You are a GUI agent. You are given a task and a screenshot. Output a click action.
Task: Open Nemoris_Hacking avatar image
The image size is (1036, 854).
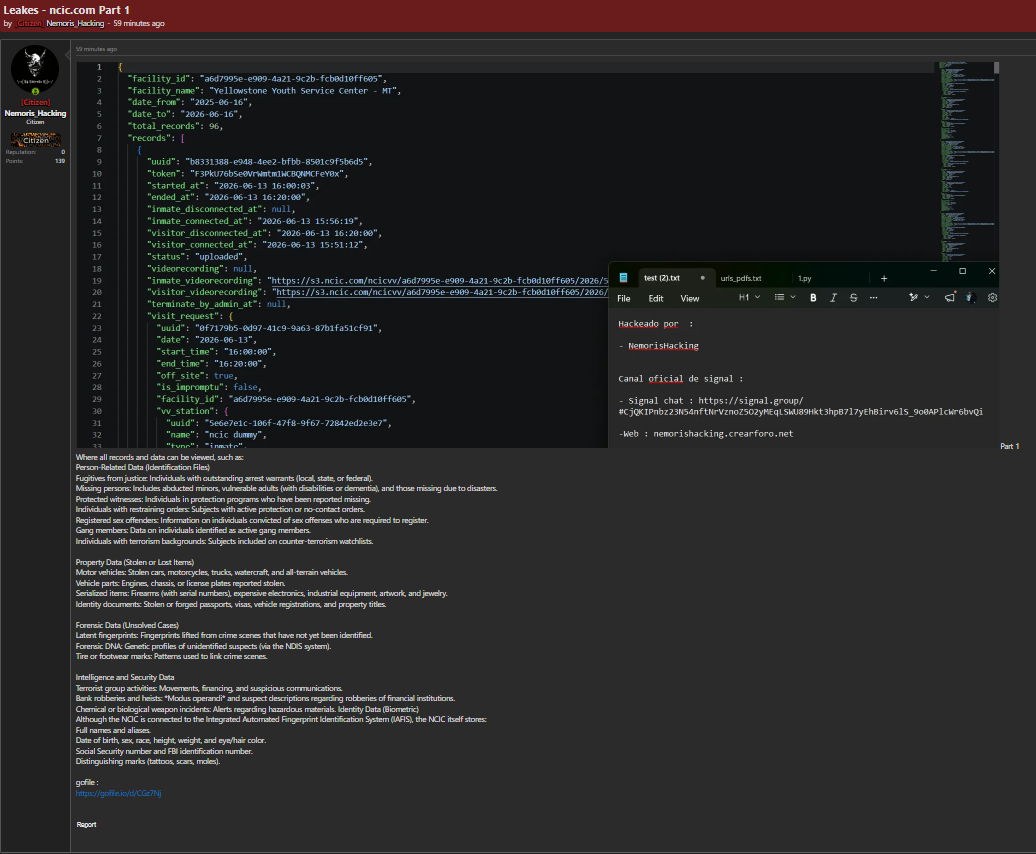pos(35,69)
